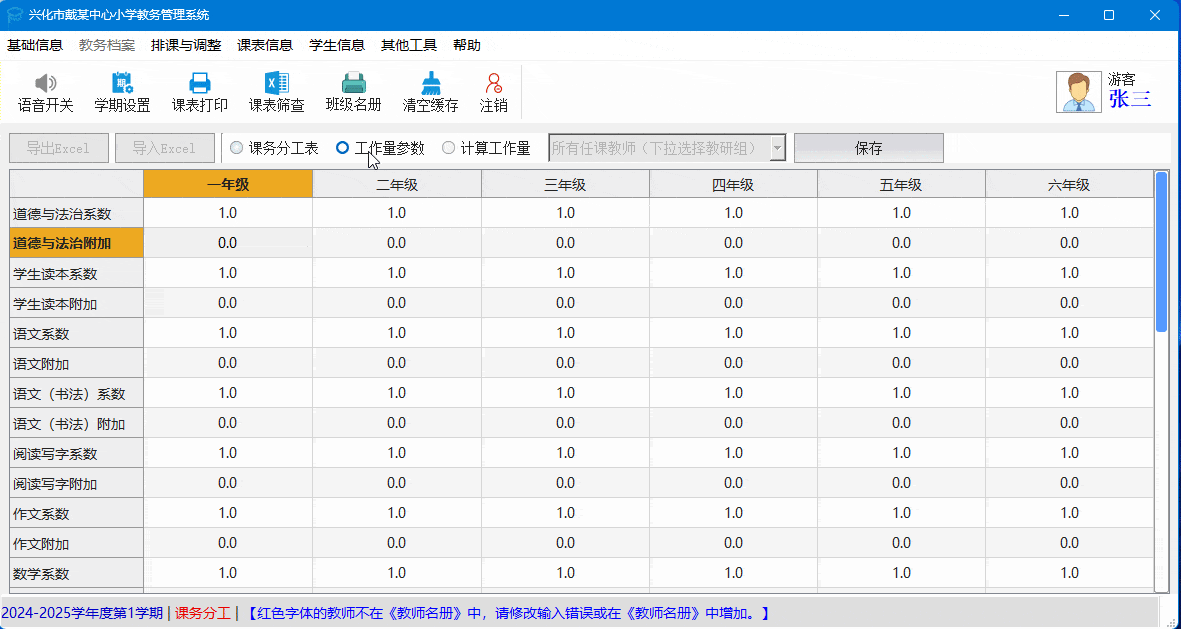Open the 班级名册 toolbar icon
Viewport: 1181px width, 629px height.
353,84
